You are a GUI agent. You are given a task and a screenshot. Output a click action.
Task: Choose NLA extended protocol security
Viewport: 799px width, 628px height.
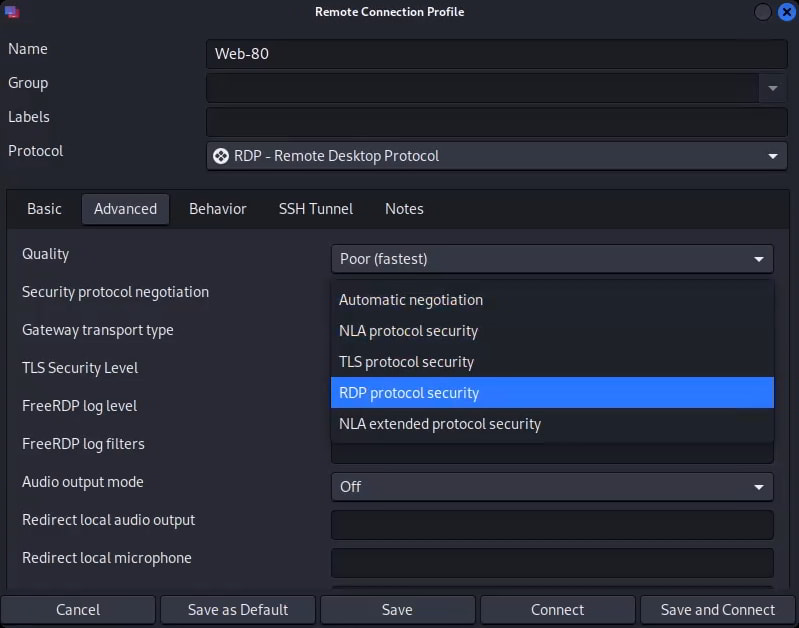(x=440, y=424)
